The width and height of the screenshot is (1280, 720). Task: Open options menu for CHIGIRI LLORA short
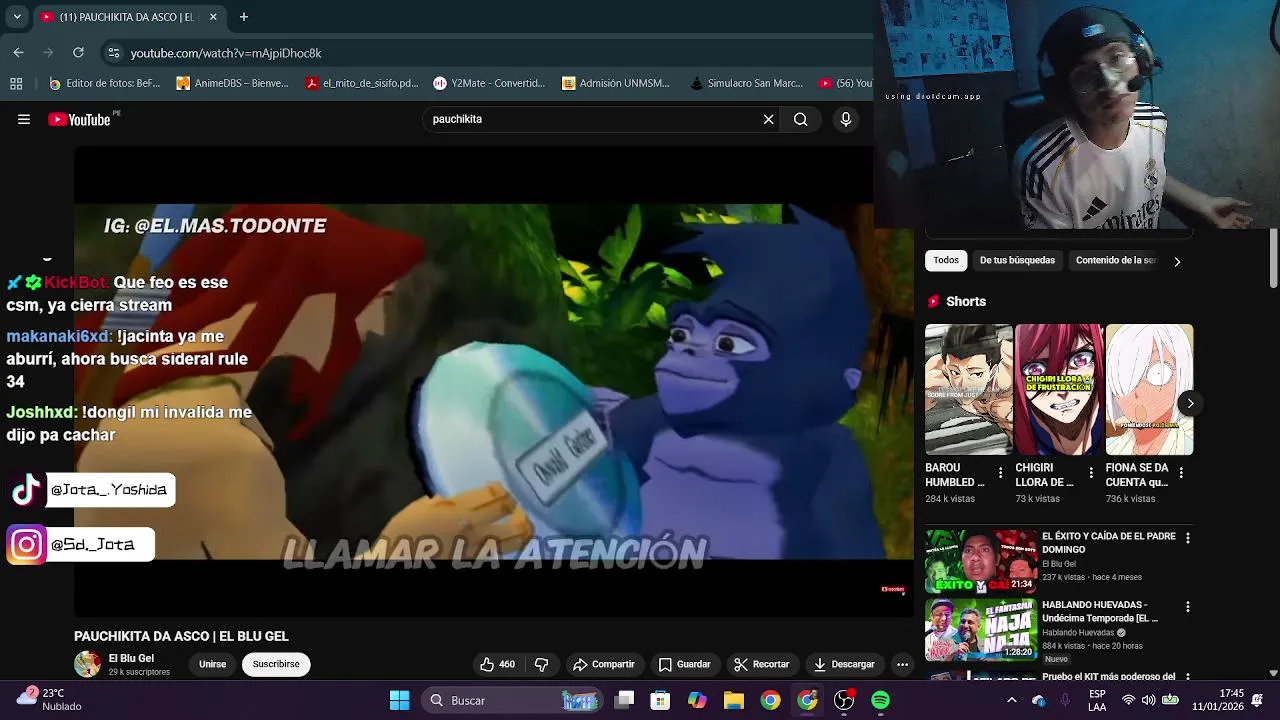click(1091, 473)
